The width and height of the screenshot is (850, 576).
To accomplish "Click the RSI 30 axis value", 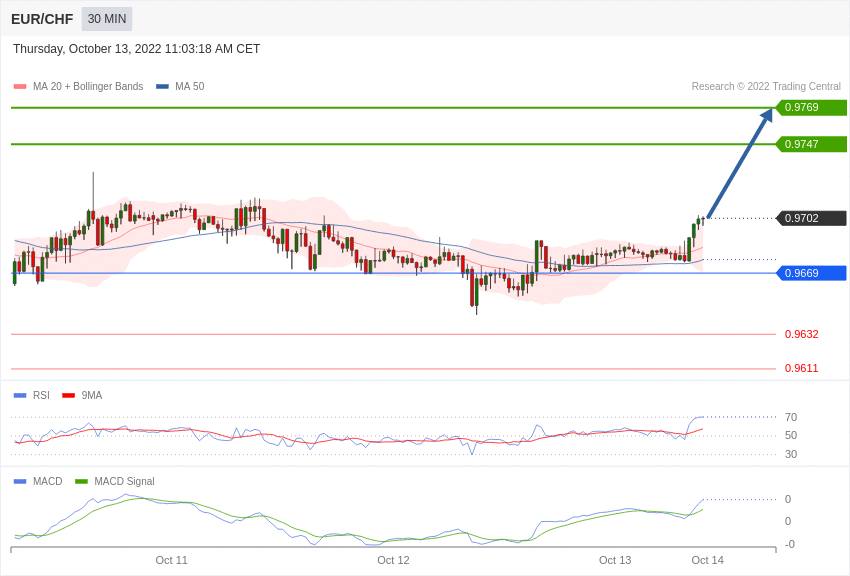I will [791, 454].
